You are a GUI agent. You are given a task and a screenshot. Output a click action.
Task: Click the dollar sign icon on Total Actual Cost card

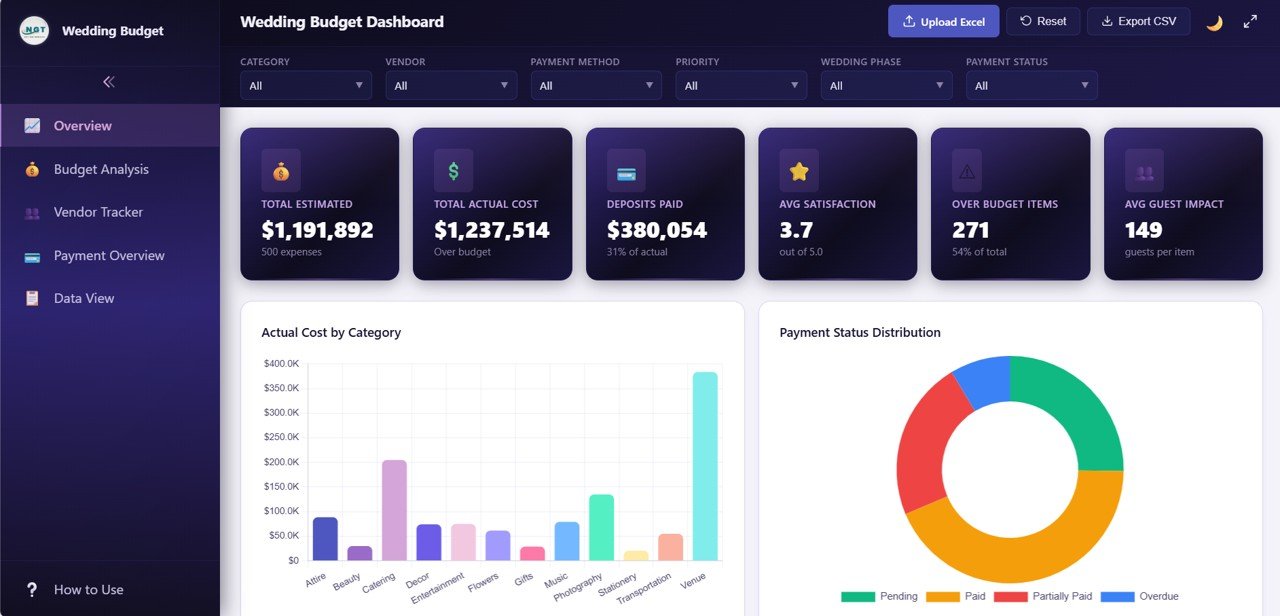[453, 171]
